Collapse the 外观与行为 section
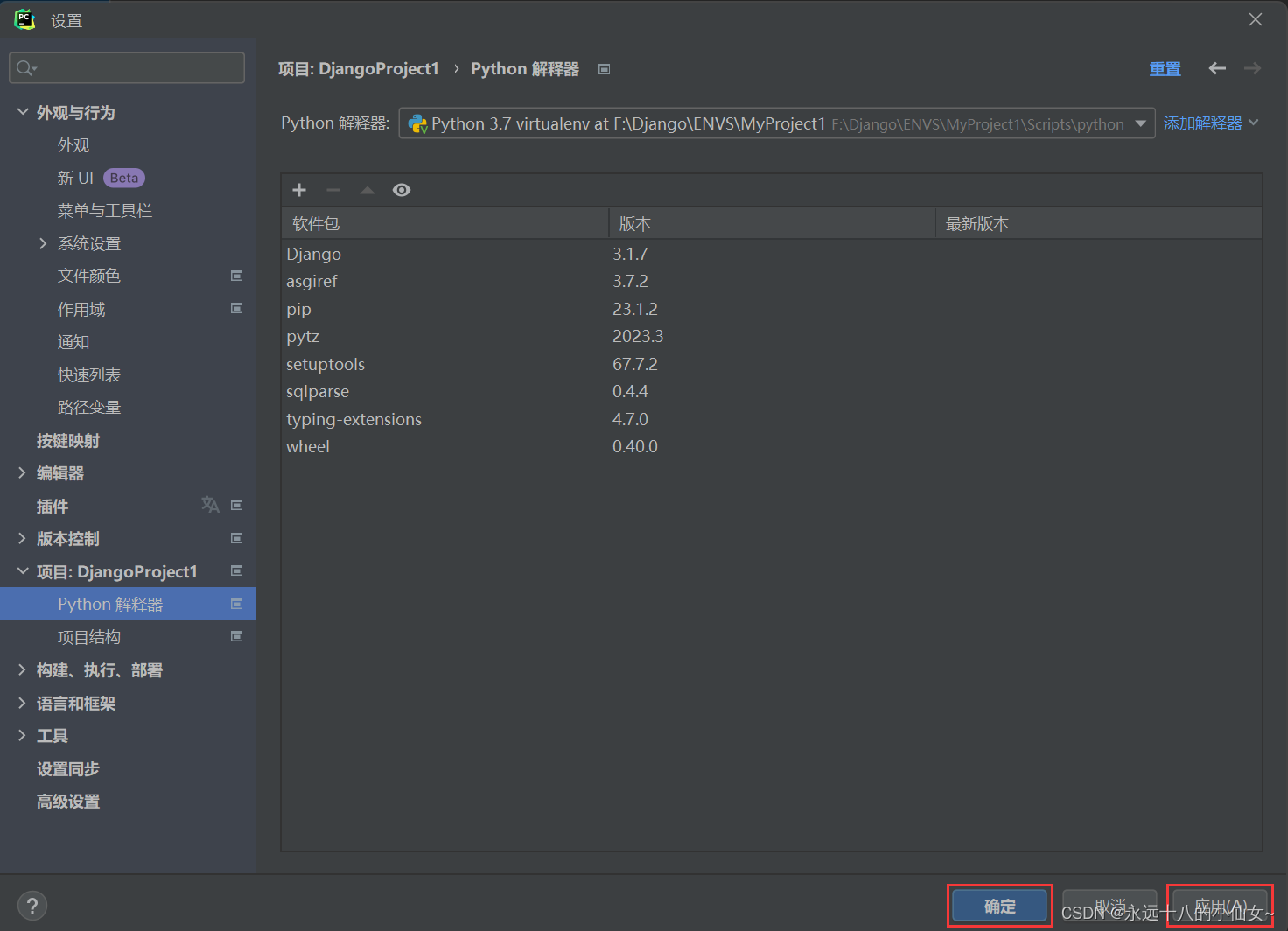Screen dimensions: 1288x931 tap(23, 112)
